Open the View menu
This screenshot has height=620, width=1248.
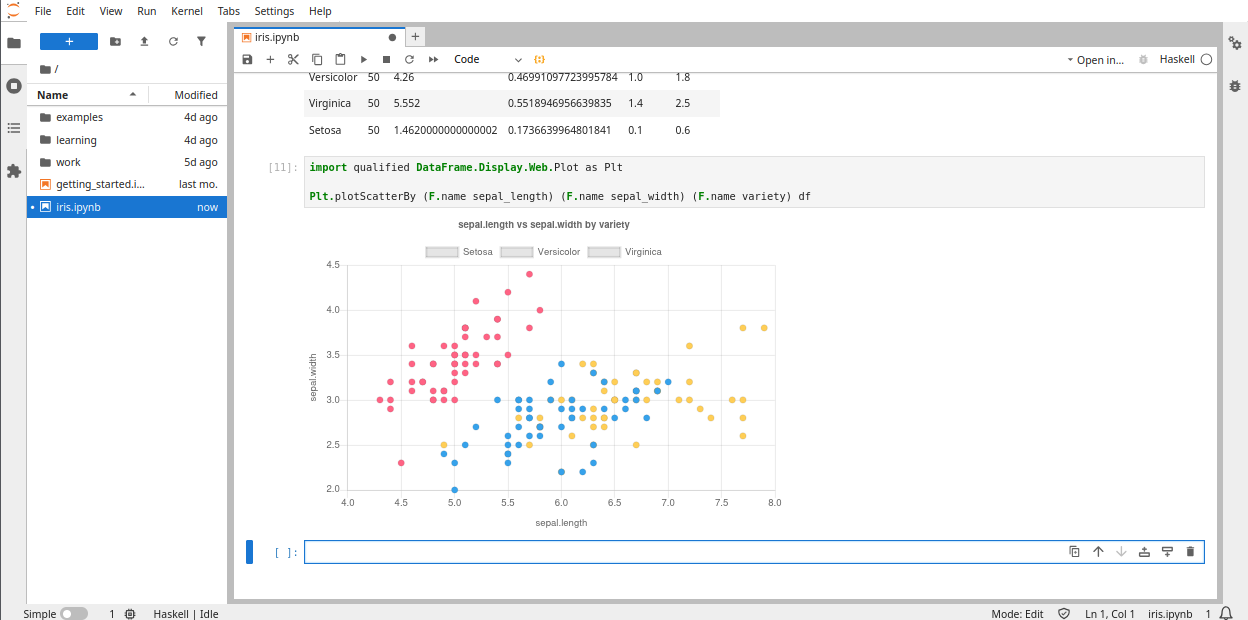pos(111,11)
